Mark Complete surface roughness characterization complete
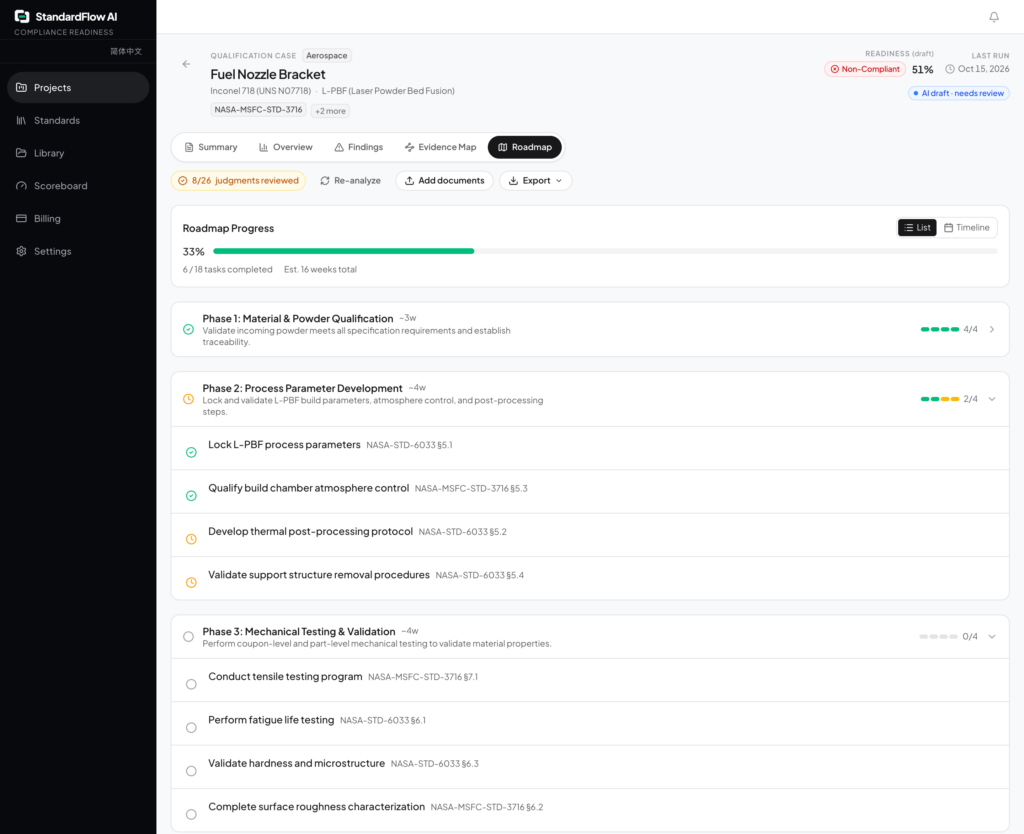This screenshot has width=1024, height=834. tap(191, 814)
